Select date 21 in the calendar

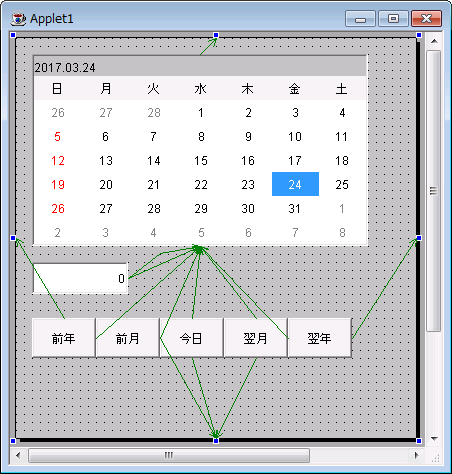(x=154, y=184)
